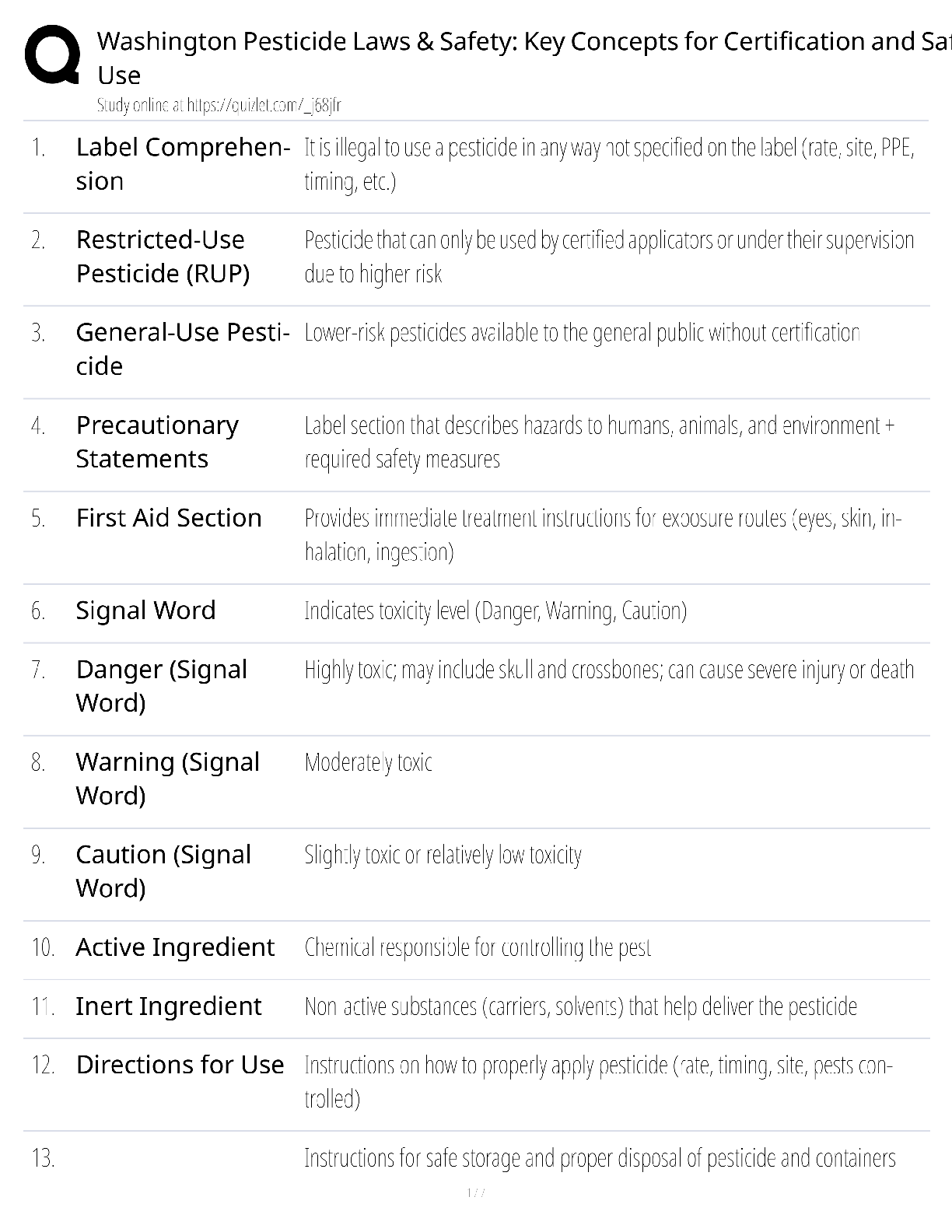Open the quizlet.com study online link

tap(219, 105)
